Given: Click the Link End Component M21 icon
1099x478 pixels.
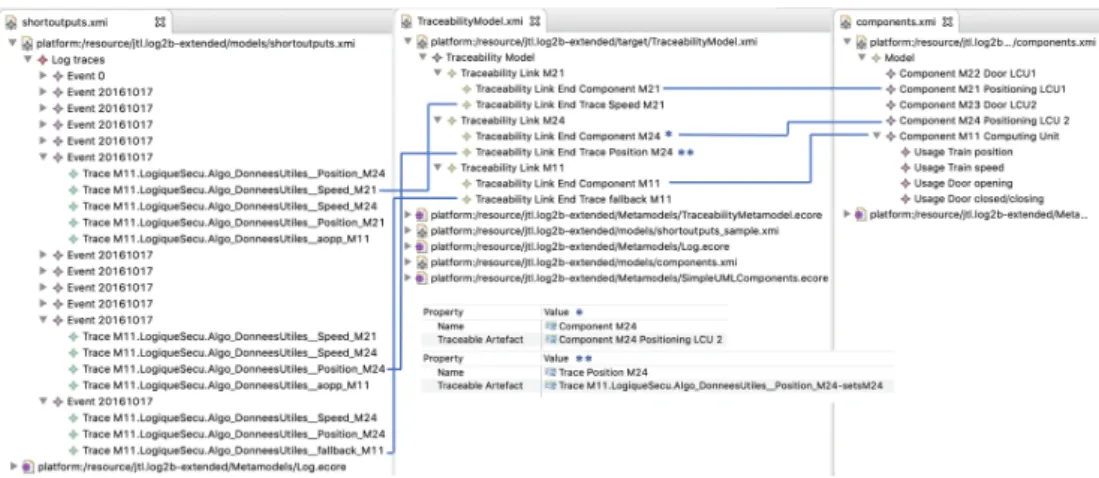Looking at the screenshot, I should click(467, 89).
